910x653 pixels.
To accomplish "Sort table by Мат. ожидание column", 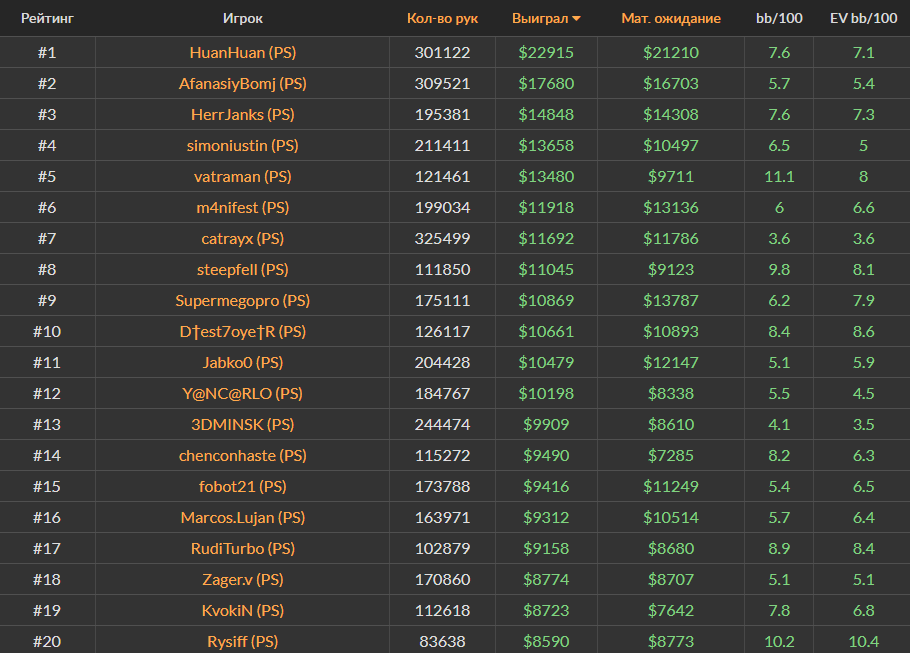I will [671, 18].
